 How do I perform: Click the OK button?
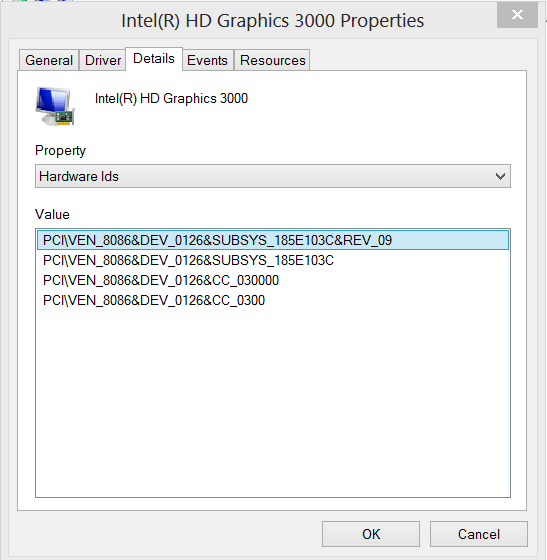pyautogui.click(x=371, y=534)
